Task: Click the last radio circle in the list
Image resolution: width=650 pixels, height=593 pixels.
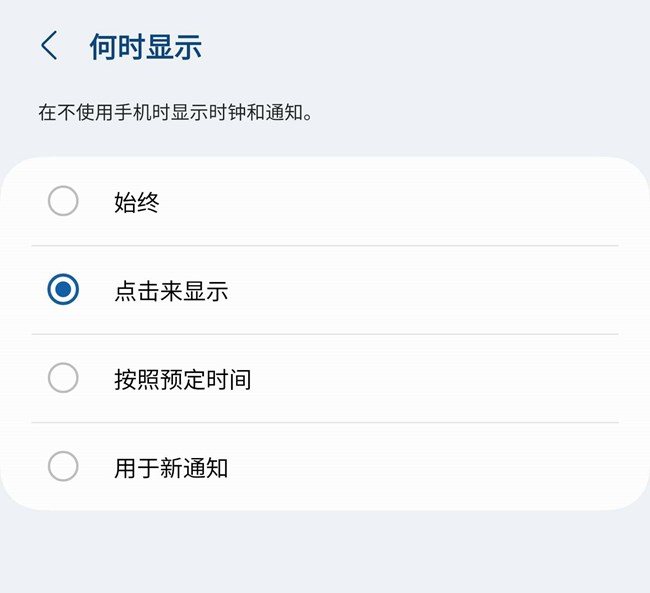Action: [63, 467]
